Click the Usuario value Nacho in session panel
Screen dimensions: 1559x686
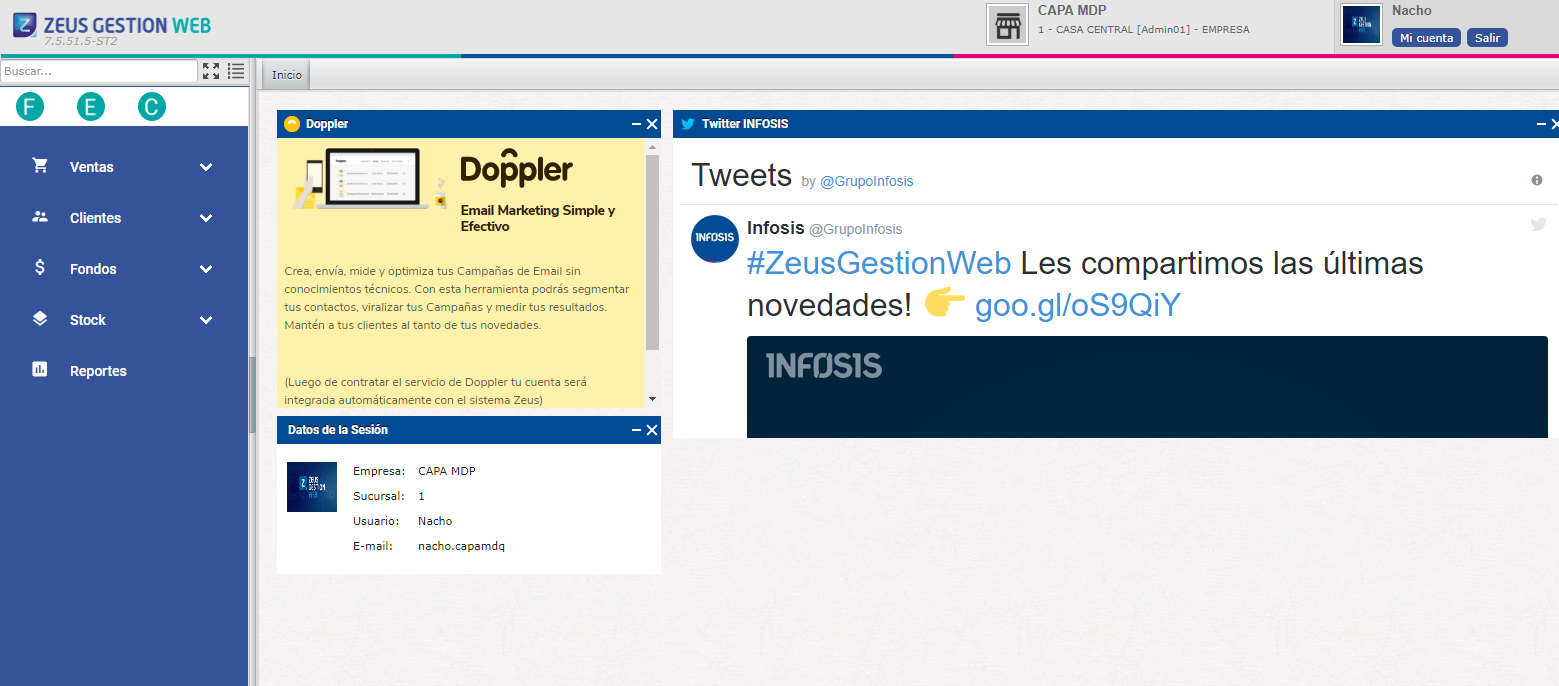point(435,521)
